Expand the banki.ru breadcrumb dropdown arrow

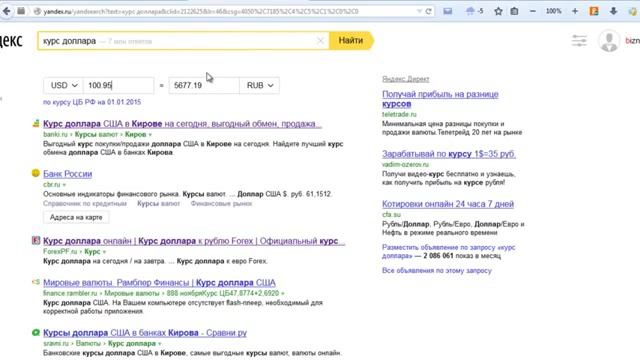pos(150,134)
